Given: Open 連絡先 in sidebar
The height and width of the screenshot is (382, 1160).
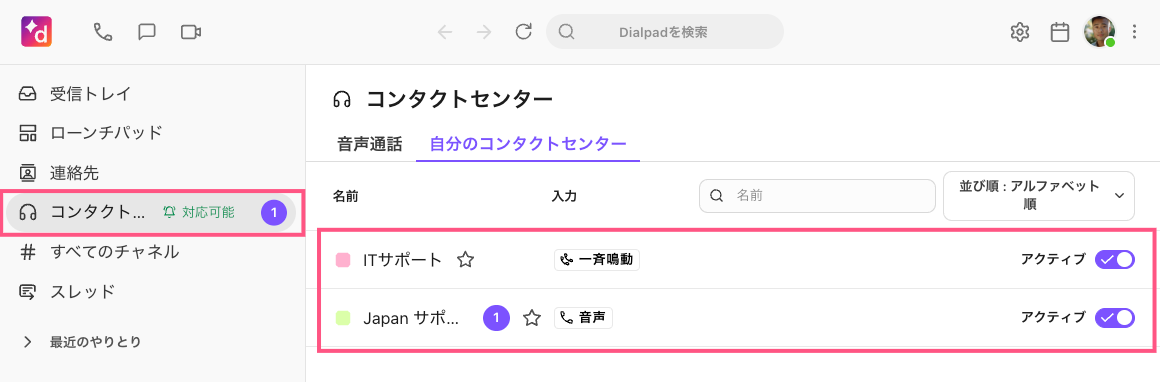Looking at the screenshot, I should pos(74,173).
